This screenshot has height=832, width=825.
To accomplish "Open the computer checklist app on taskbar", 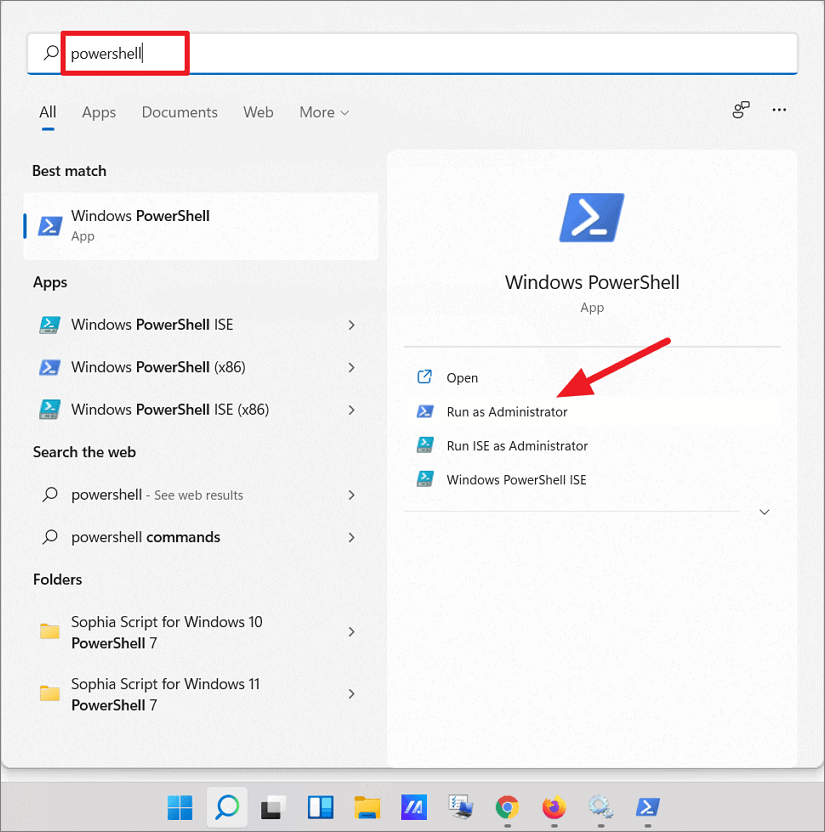I will [461, 808].
